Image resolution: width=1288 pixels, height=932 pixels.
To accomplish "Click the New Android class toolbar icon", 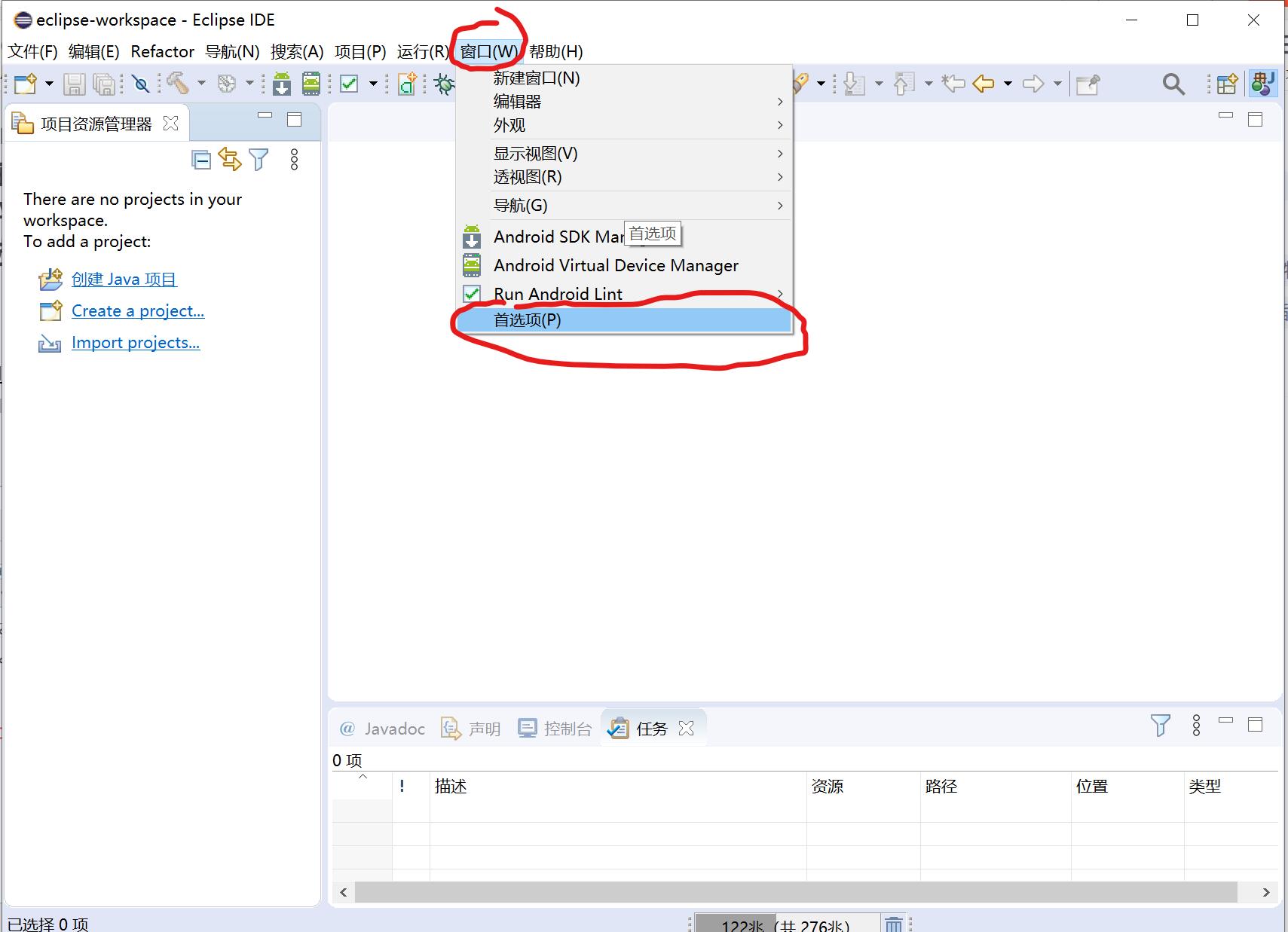I will [408, 84].
